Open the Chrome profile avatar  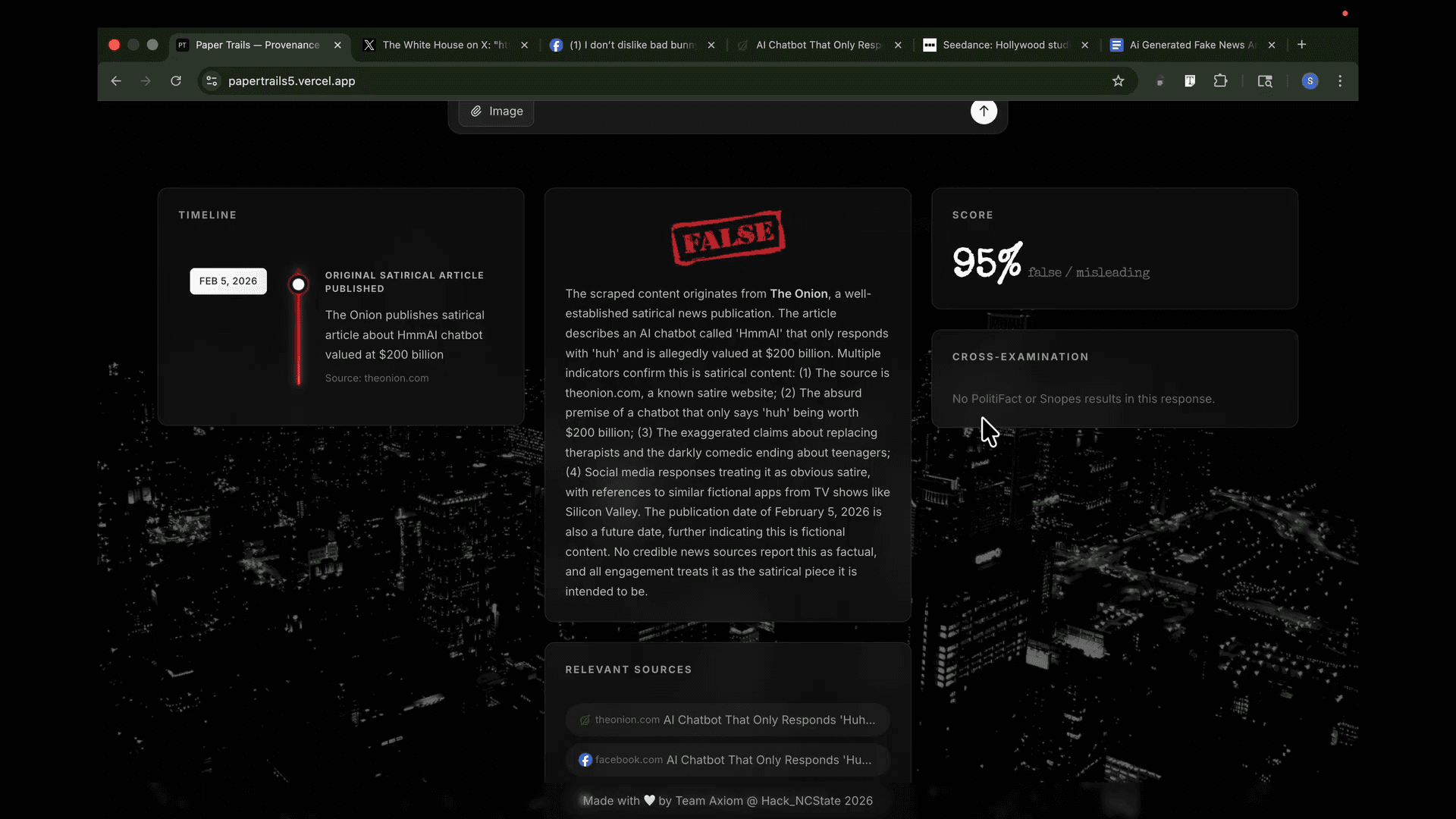[x=1310, y=81]
